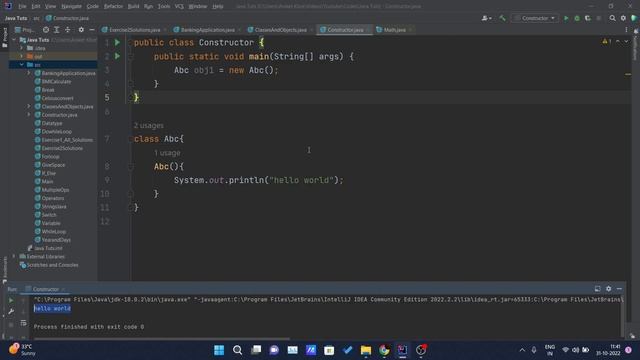Select DowhileLoop in project tree
This screenshot has width=640, height=360.
point(56,131)
